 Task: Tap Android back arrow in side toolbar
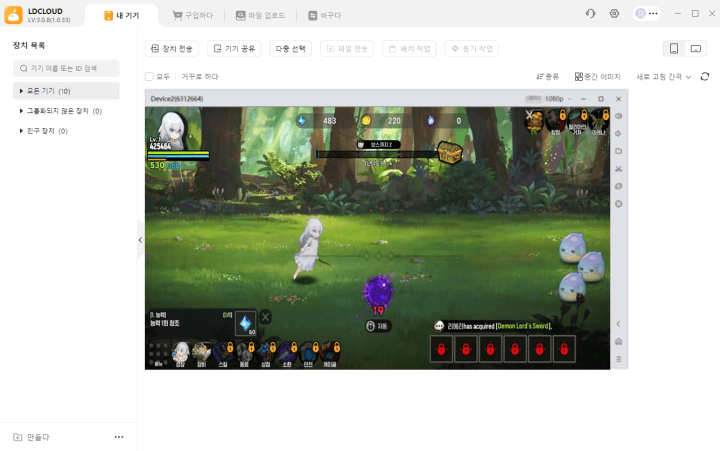coord(619,324)
